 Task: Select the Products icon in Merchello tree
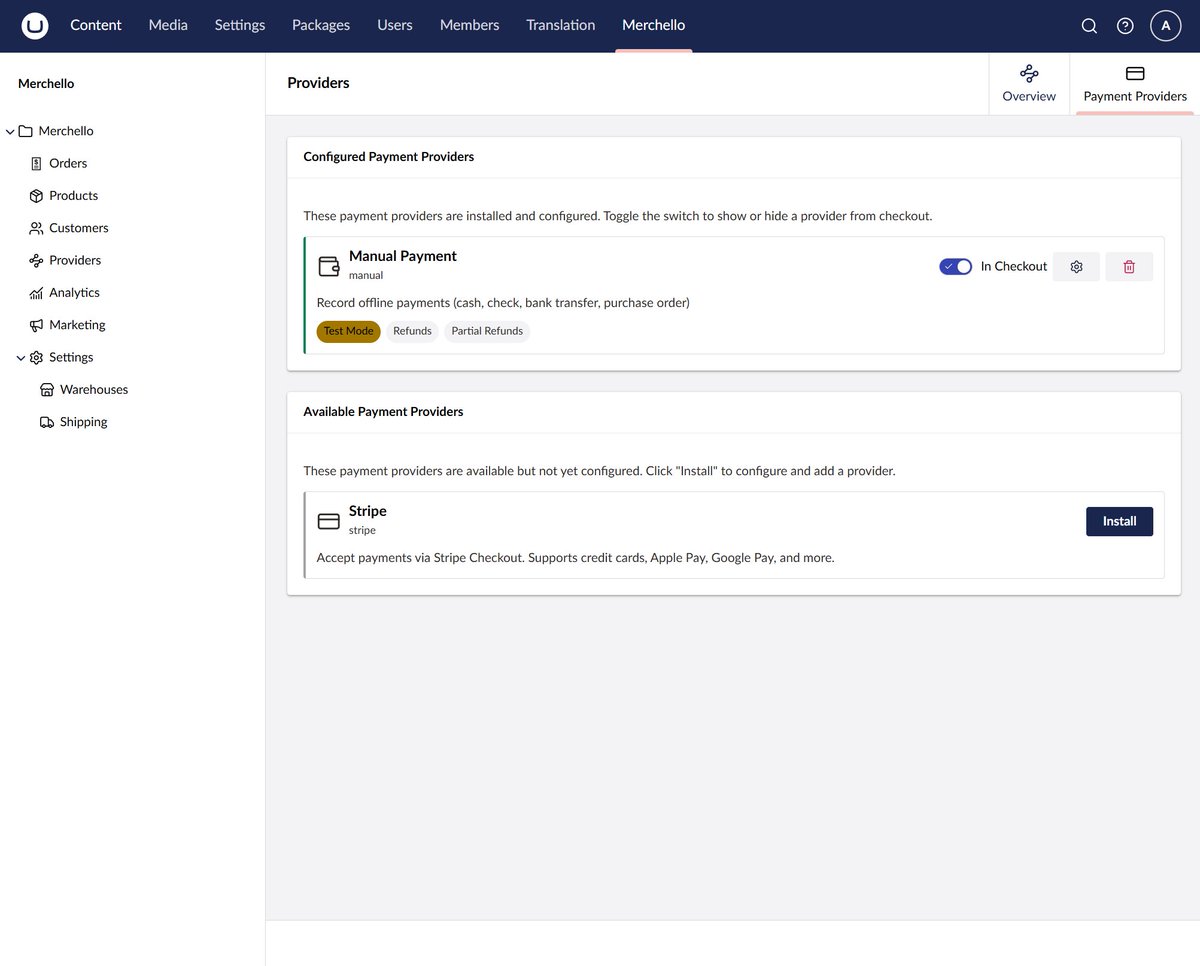tap(36, 195)
